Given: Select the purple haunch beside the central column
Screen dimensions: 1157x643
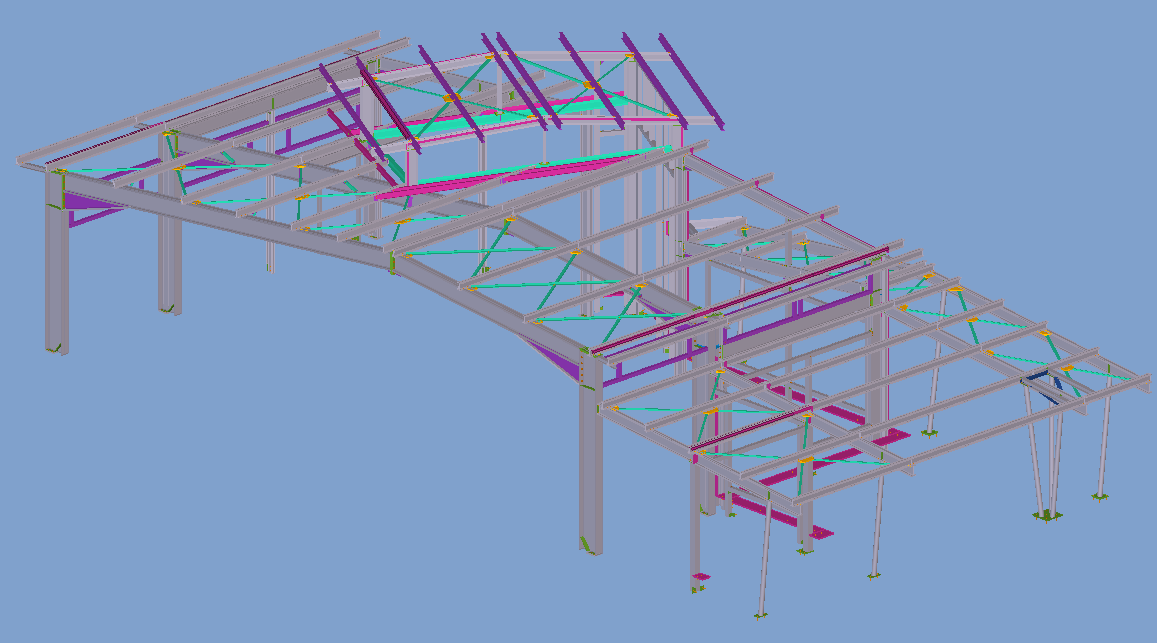Looking at the screenshot, I should tap(558, 360).
